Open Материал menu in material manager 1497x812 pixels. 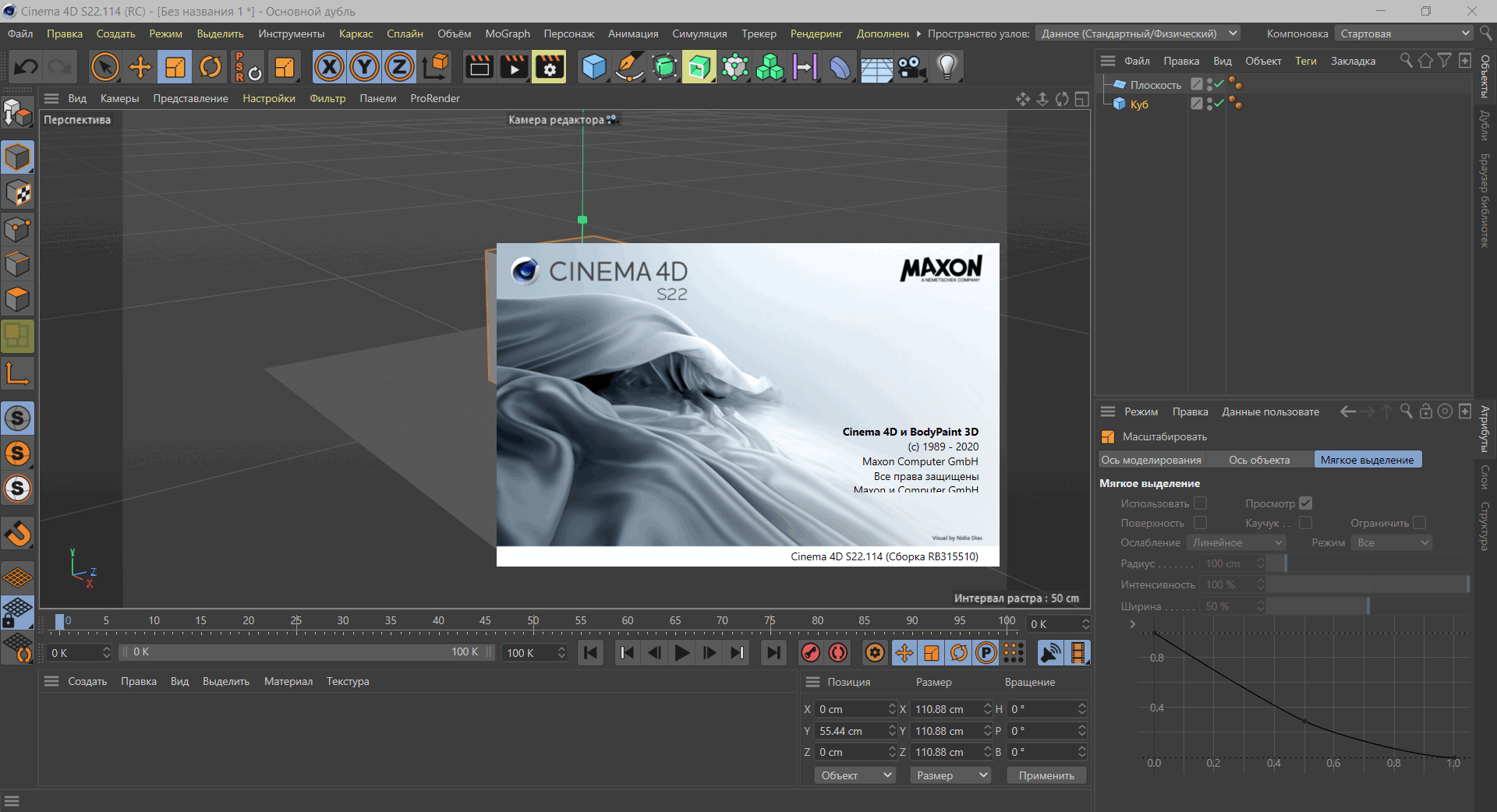click(x=288, y=681)
